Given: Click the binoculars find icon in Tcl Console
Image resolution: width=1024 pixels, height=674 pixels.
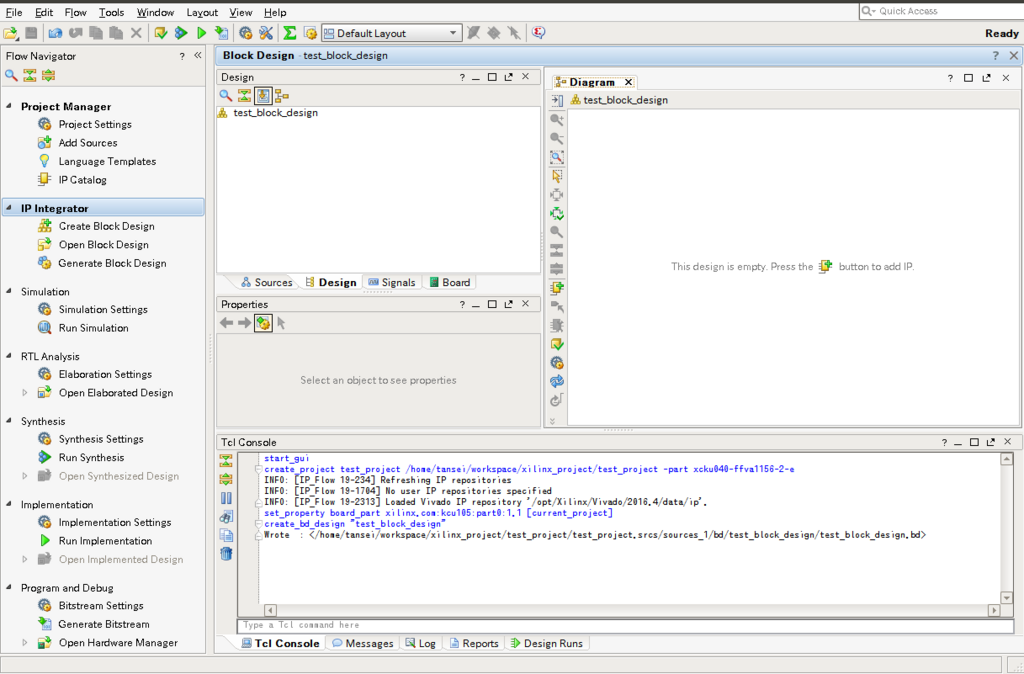Looking at the screenshot, I should [x=226, y=517].
